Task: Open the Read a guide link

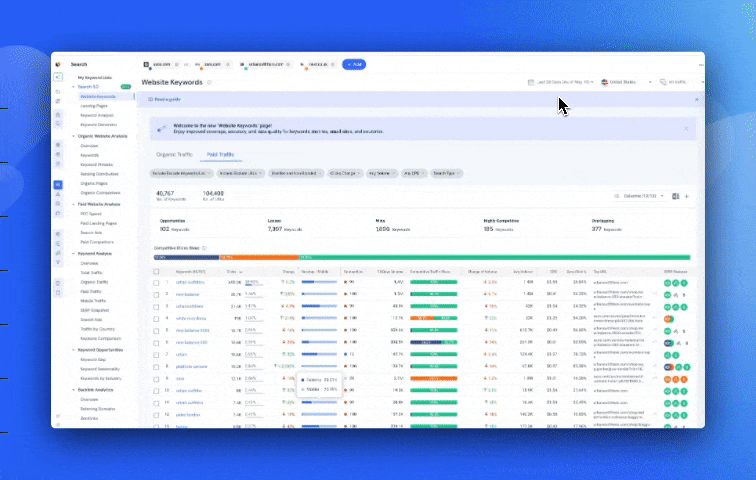Action: [x=165, y=100]
